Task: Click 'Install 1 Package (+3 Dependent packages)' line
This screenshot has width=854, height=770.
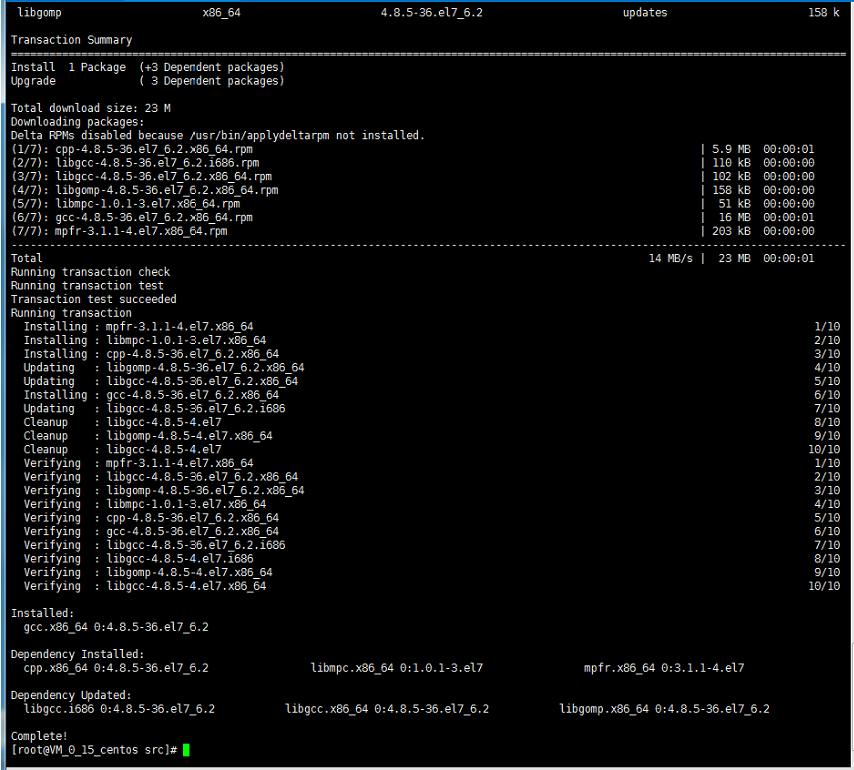Action: (x=148, y=67)
